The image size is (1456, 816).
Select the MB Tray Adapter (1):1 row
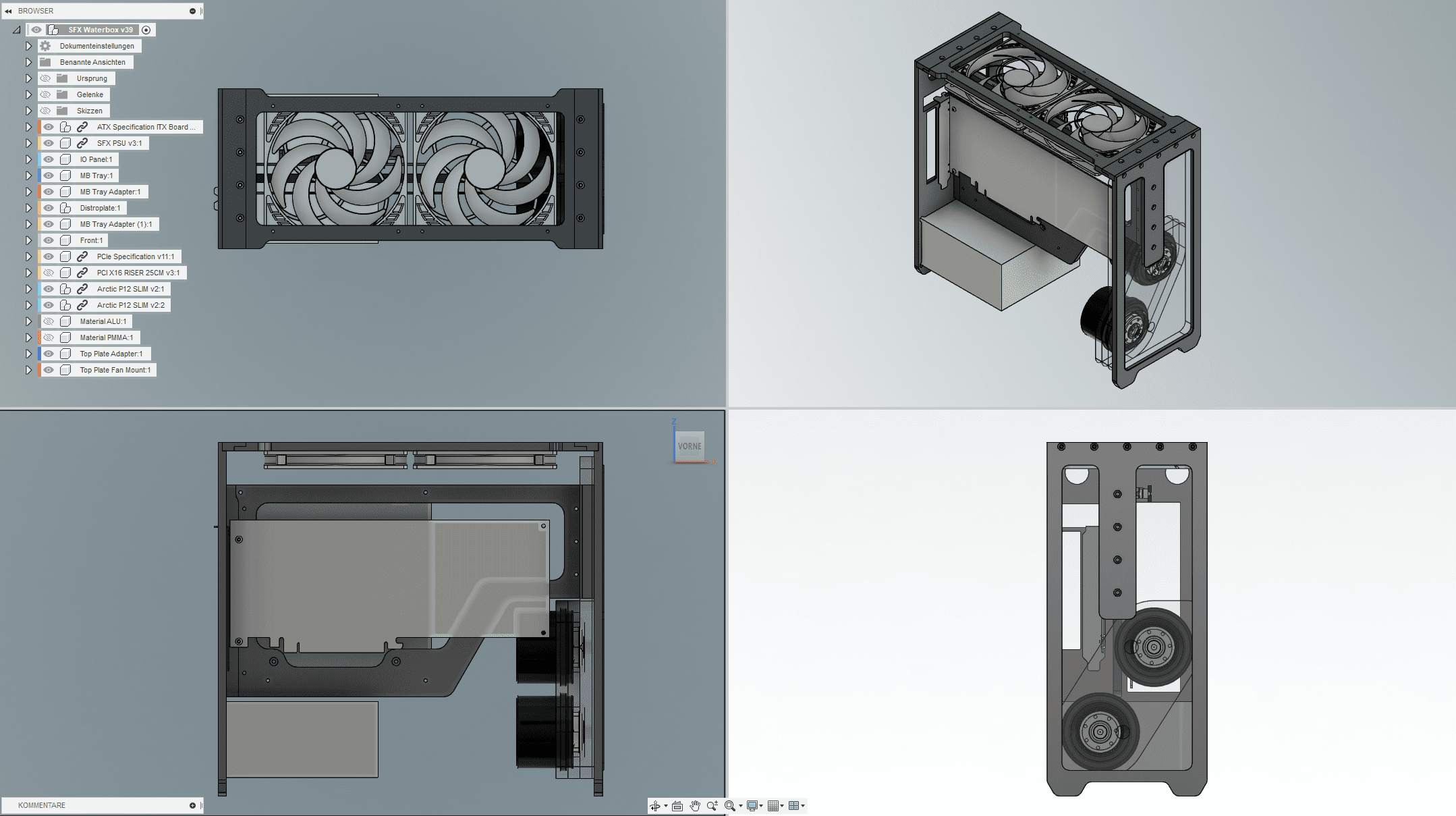[x=99, y=224]
